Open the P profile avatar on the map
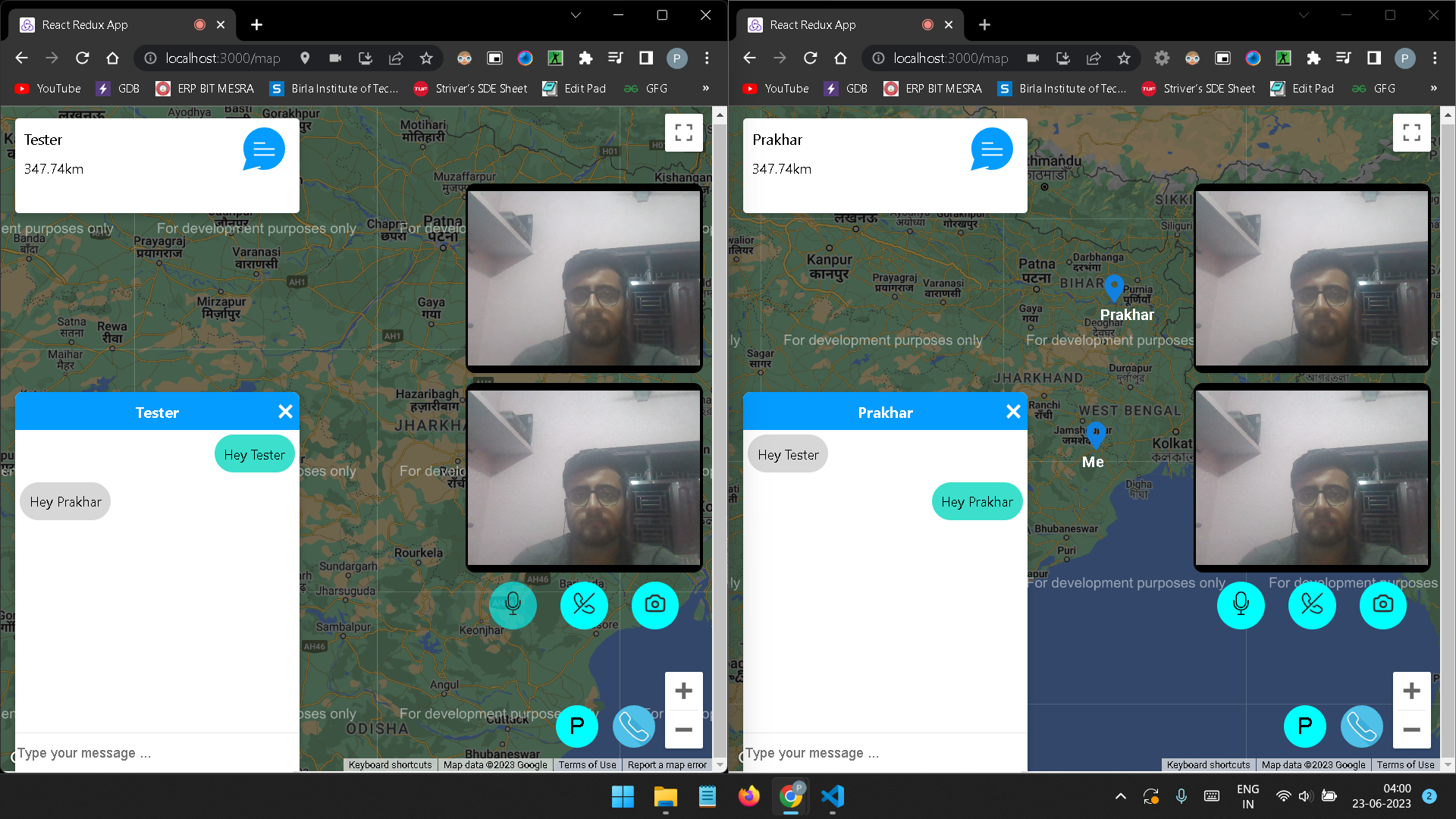The height and width of the screenshot is (819, 1456). [576, 726]
